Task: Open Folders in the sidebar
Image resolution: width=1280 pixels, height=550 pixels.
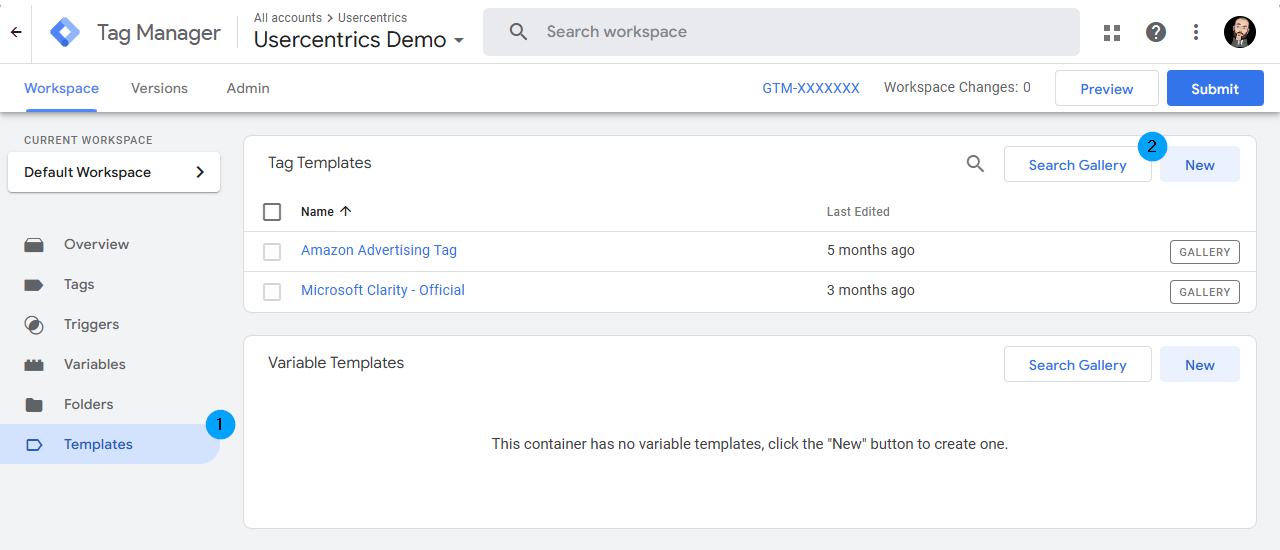Action: coord(110,404)
